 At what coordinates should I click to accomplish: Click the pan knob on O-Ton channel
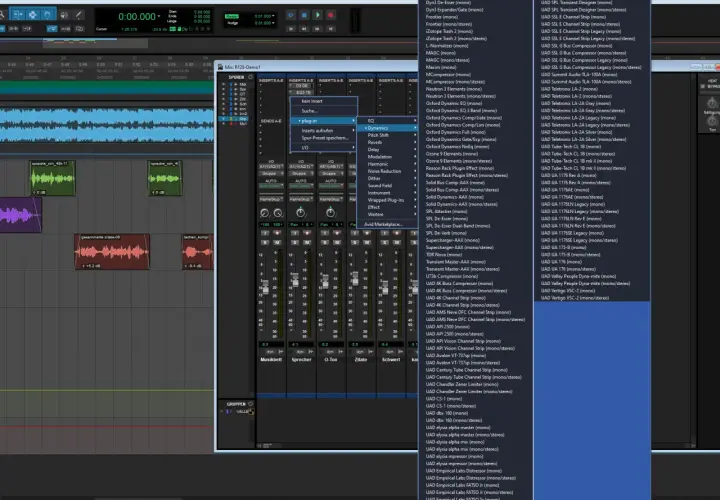click(330, 213)
